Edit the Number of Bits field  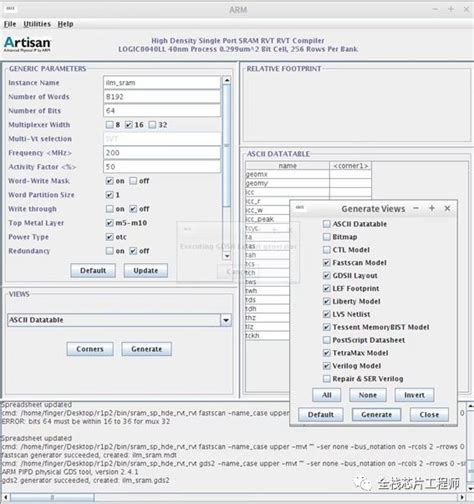pos(162,111)
